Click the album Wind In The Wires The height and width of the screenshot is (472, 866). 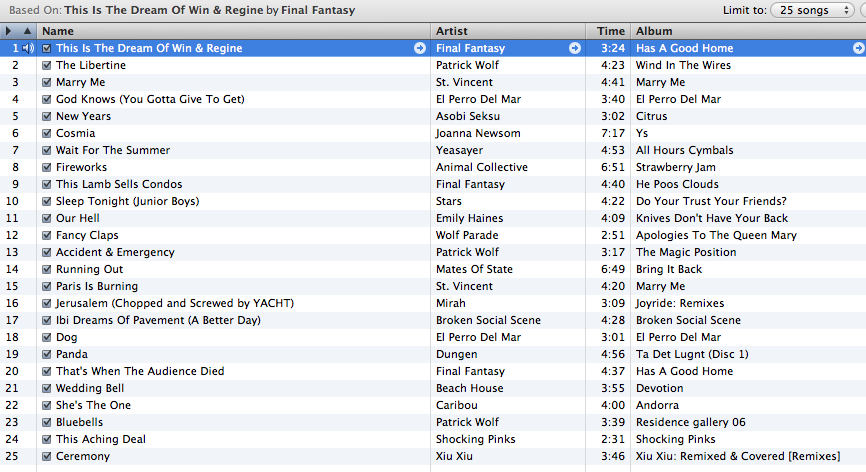[x=683, y=65]
